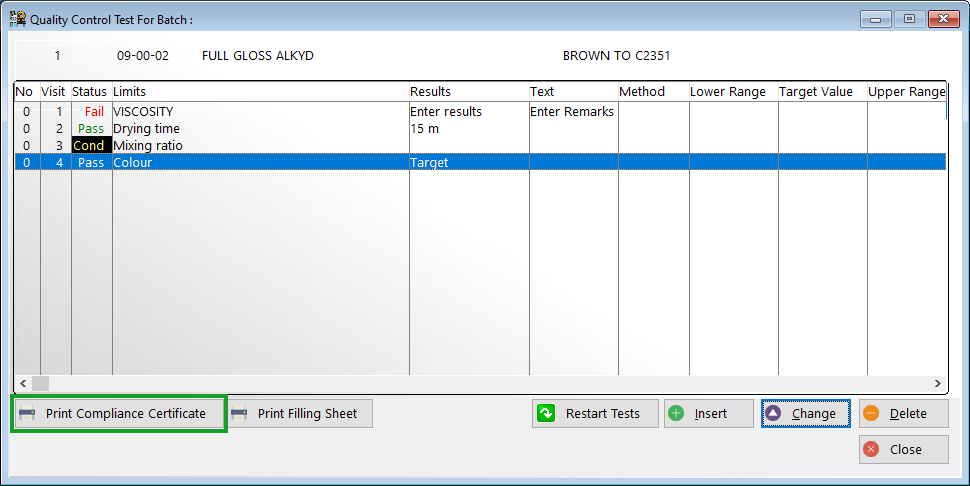This screenshot has height=486, width=970.
Task: Click the Enter results cell for VISCOSITY
Action: tap(445, 112)
